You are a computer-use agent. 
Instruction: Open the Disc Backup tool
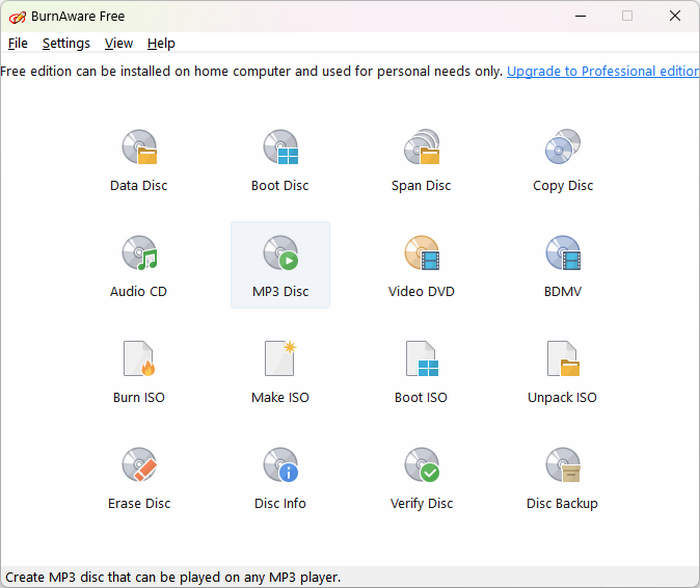tap(562, 477)
